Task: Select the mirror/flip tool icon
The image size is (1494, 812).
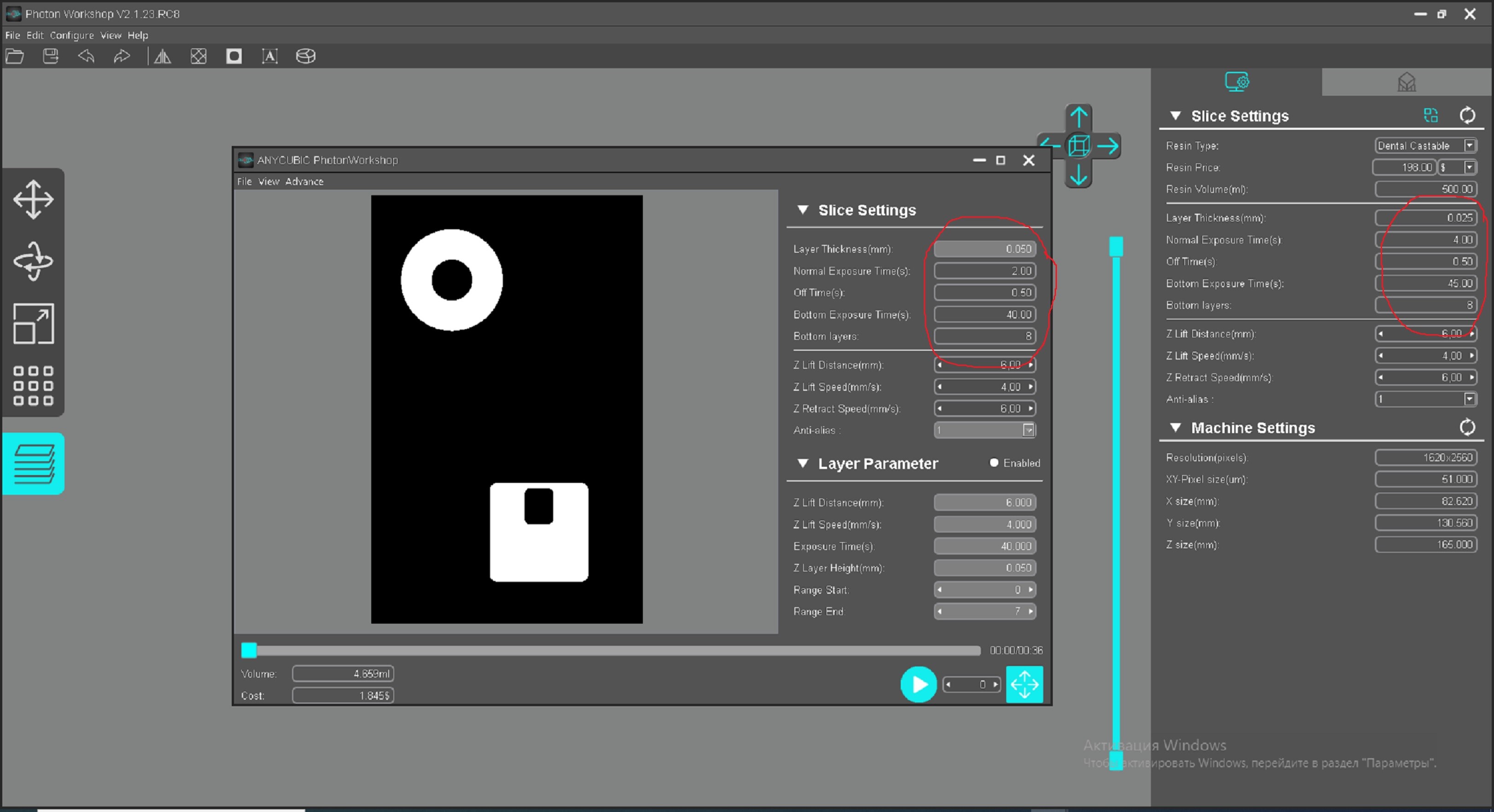Action: [x=163, y=57]
